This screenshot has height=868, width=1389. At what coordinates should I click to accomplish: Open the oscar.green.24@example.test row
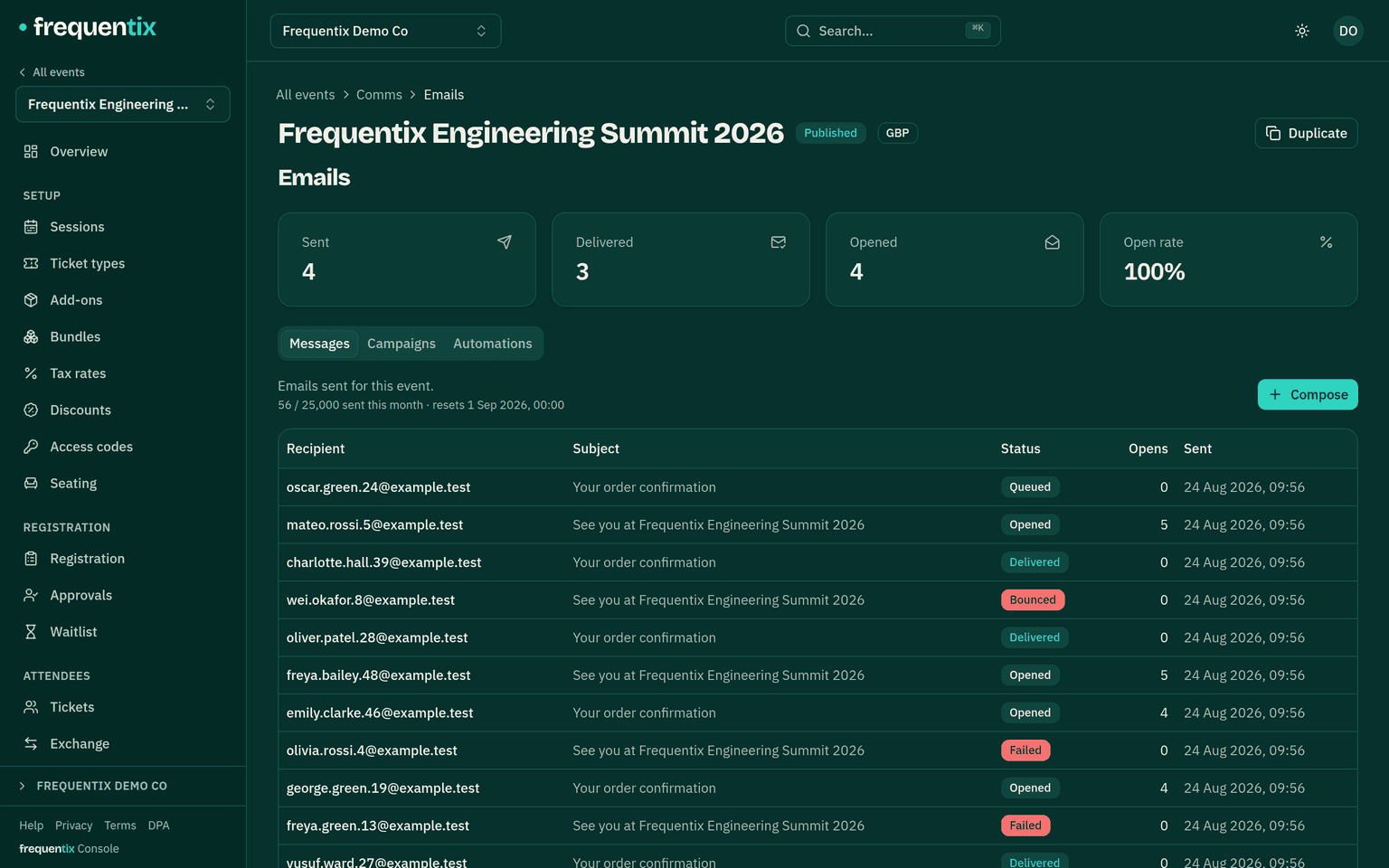point(817,487)
